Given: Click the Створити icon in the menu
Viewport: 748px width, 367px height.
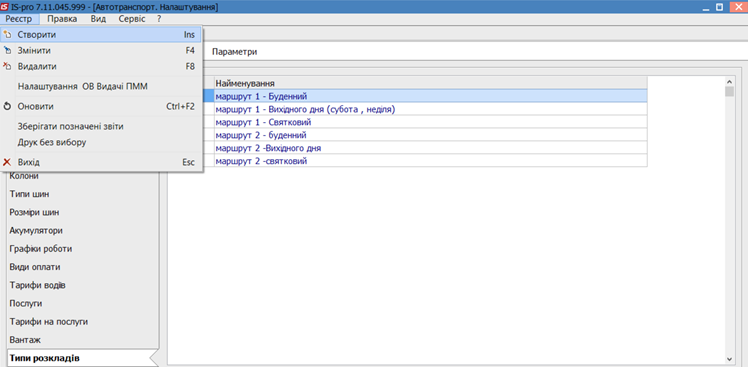Looking at the screenshot, I should click(7, 35).
